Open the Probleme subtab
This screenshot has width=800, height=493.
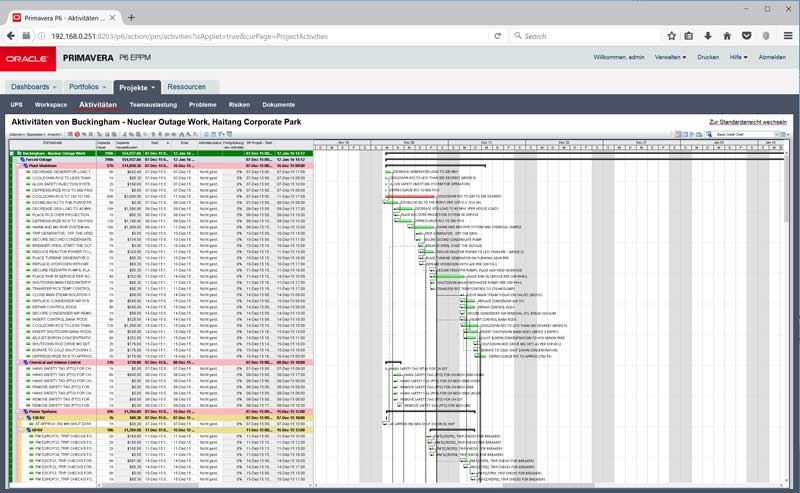[x=203, y=105]
